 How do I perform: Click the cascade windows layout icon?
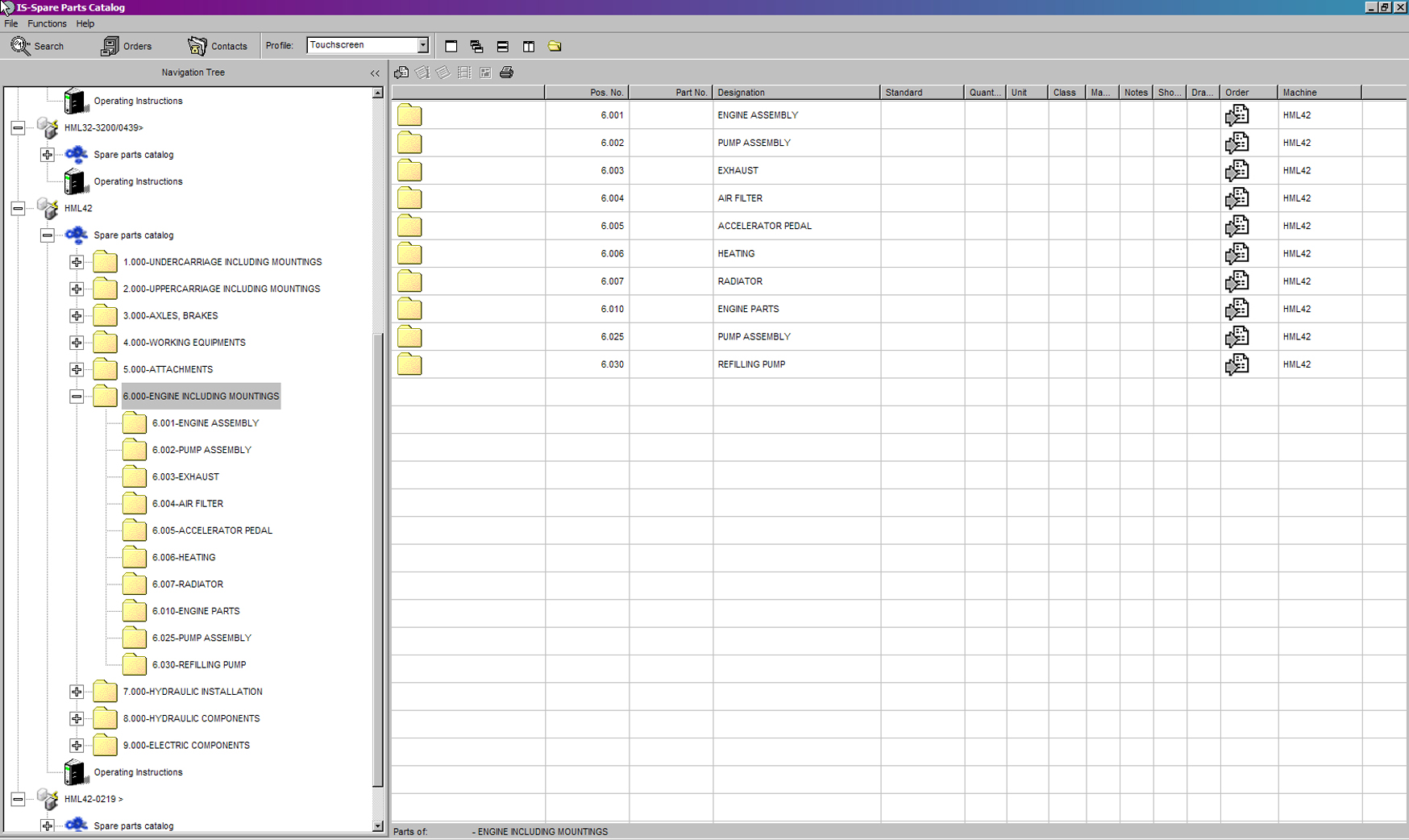pyautogui.click(x=476, y=47)
